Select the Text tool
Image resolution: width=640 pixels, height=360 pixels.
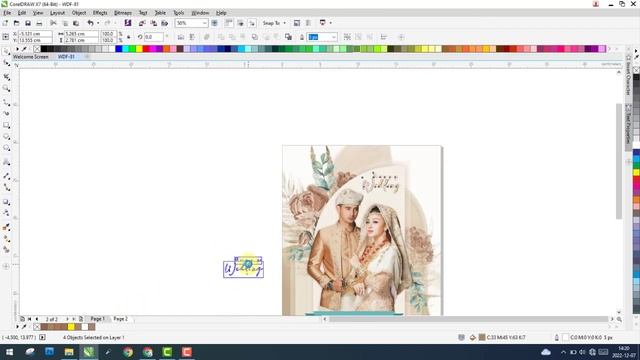point(6,162)
